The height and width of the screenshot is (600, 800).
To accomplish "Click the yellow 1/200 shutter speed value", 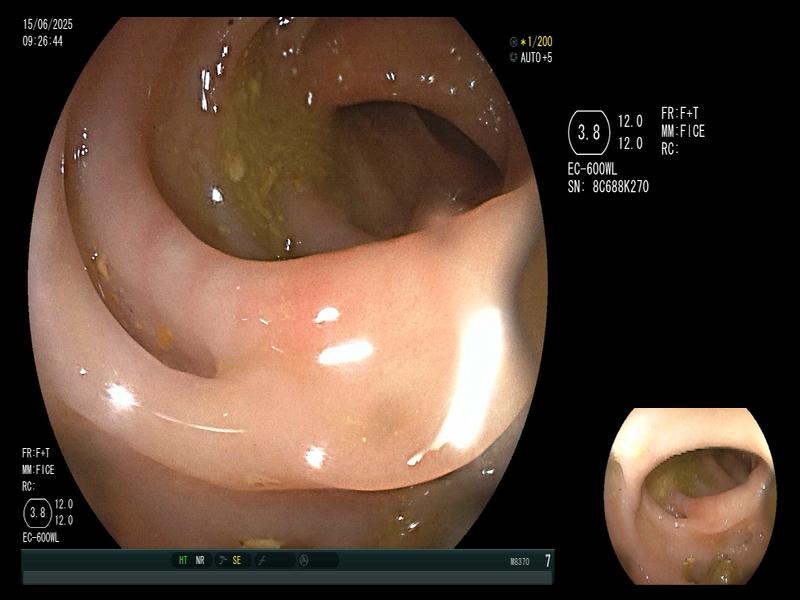I will (x=537, y=42).
